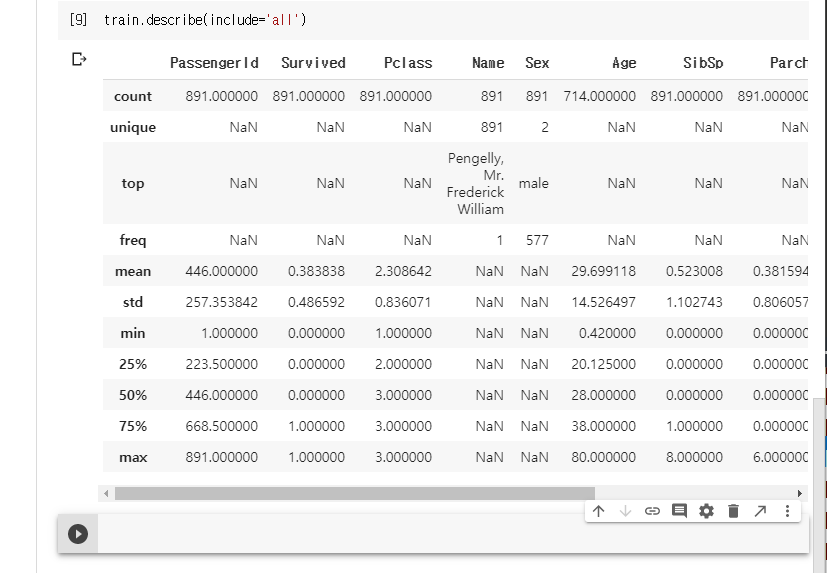The height and width of the screenshot is (573, 827).
Task: Add a comment to the cell
Action: [679, 511]
